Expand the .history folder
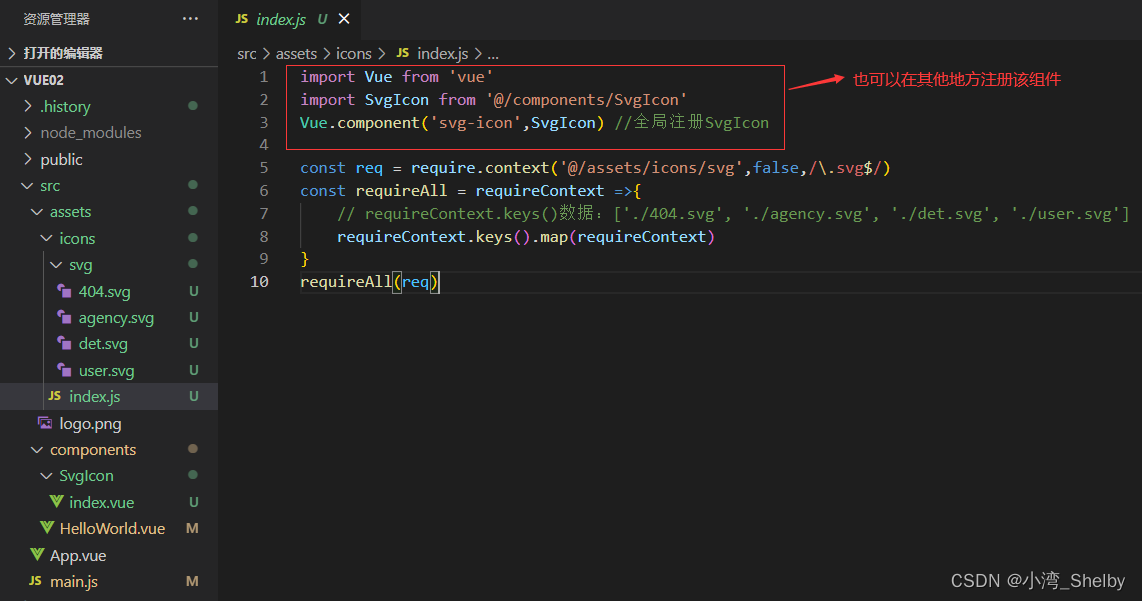1142x601 pixels. point(65,107)
